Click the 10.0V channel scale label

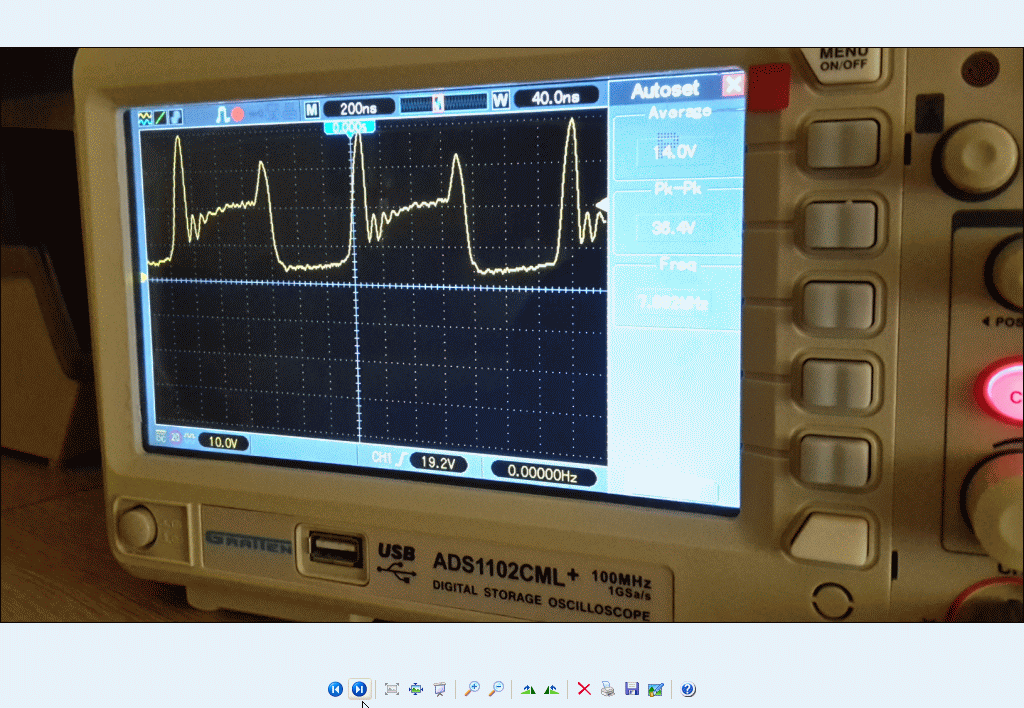pyautogui.click(x=222, y=441)
